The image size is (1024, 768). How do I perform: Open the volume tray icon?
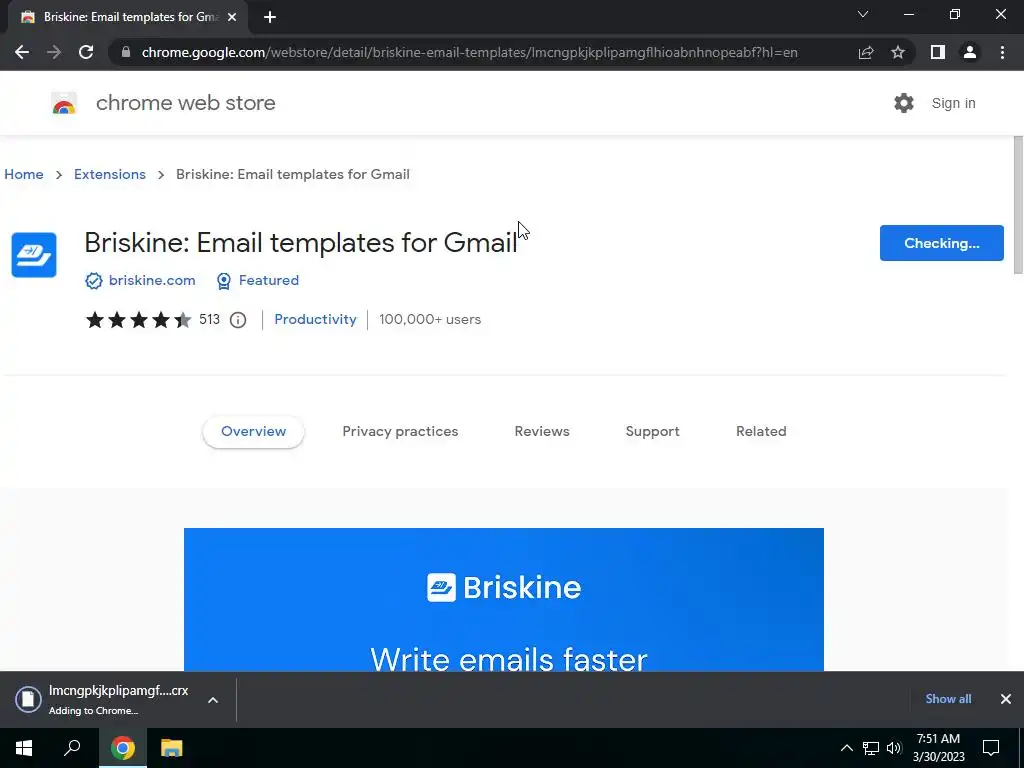tap(894, 748)
